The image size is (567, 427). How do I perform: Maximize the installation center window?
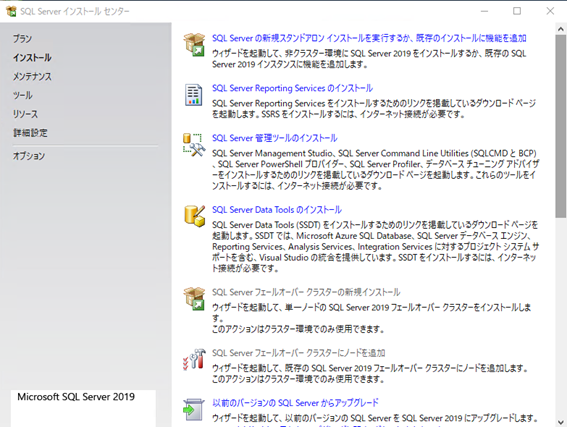517,11
